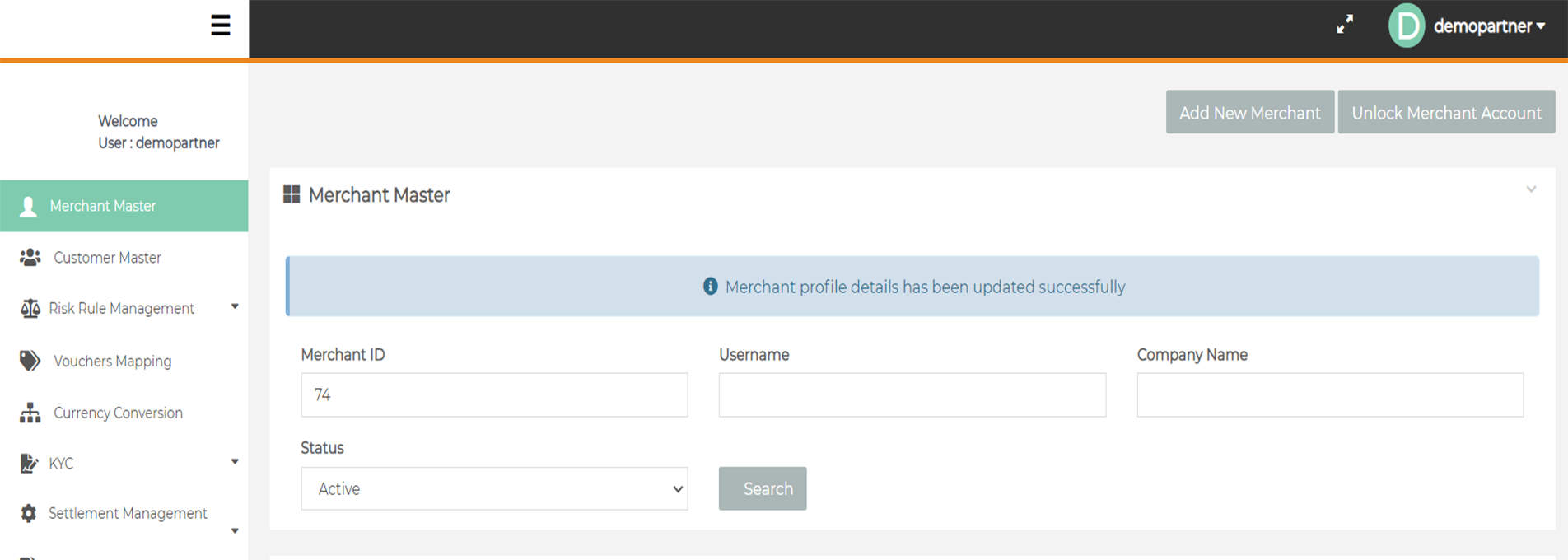Open the Status dropdown showing Active
The height and width of the screenshot is (560, 1568).
(494, 488)
